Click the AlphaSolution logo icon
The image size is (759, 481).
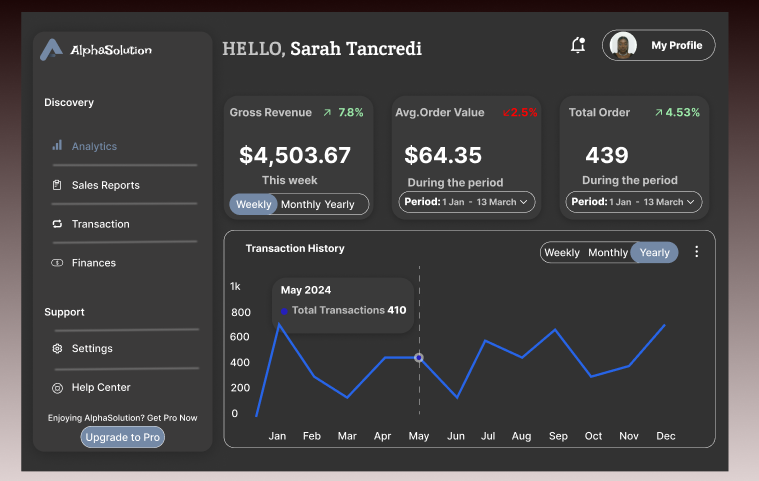pyautogui.click(x=52, y=49)
